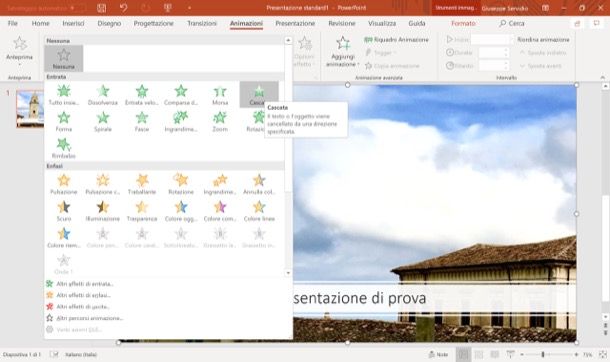Select the Traballante emphasis effect

point(142,184)
